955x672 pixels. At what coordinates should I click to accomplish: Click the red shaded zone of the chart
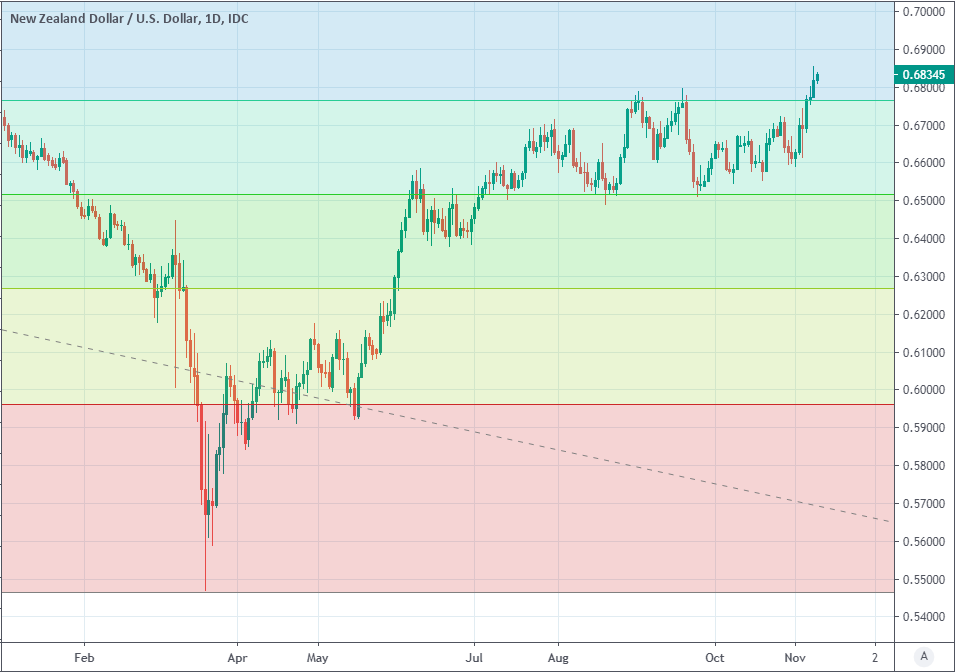pyautogui.click(x=600, y=520)
